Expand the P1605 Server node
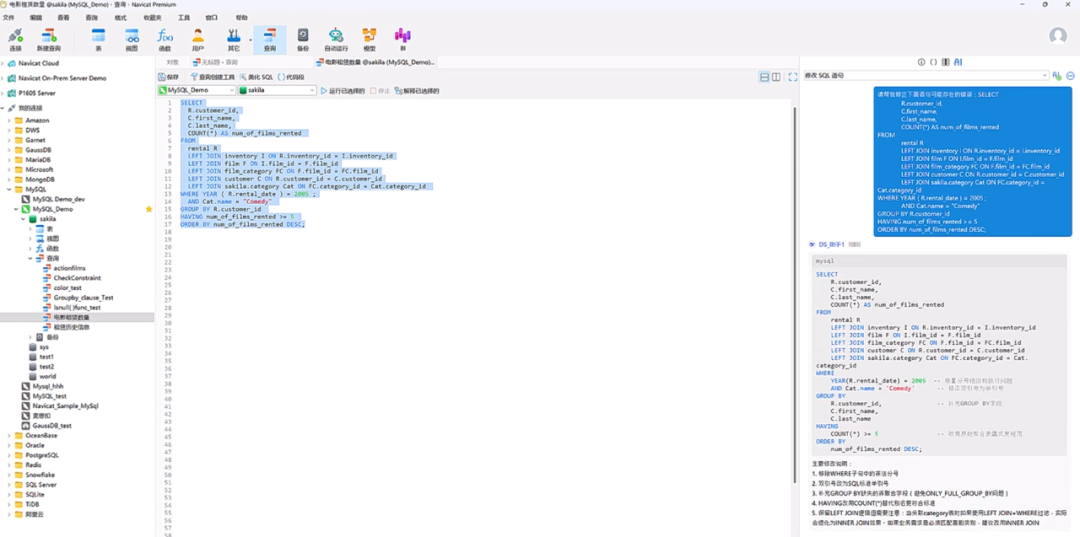The width and height of the screenshot is (1080, 537). [3, 93]
